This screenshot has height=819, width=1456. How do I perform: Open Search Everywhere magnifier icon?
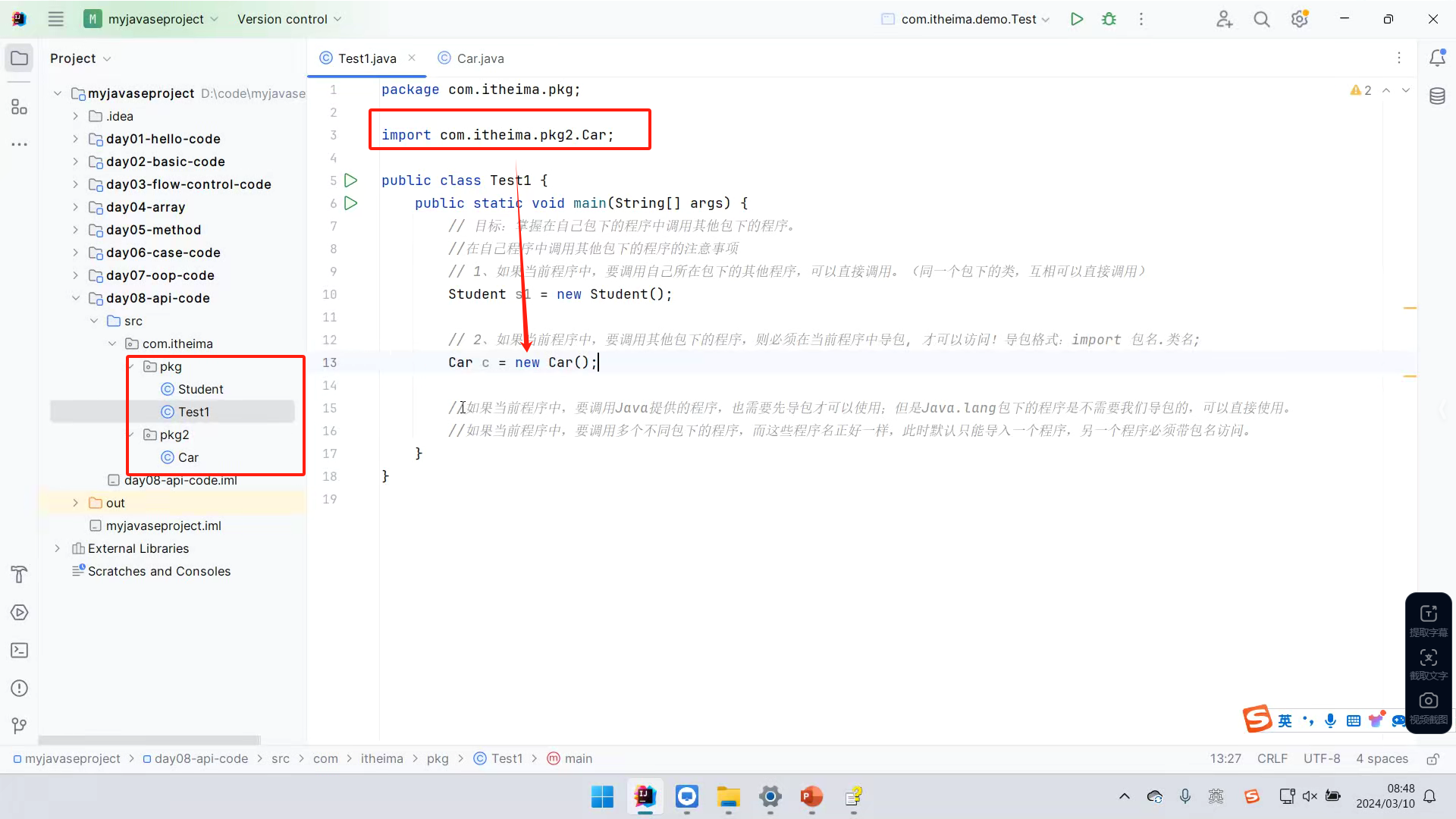1261,19
